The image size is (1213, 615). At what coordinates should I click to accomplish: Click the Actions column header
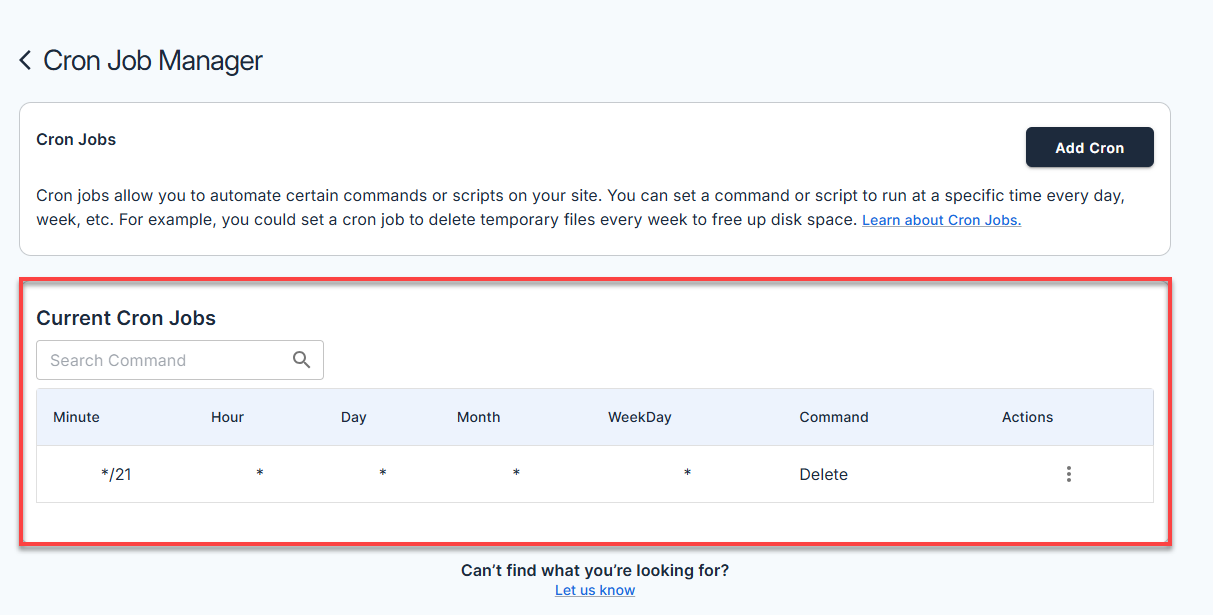tap(1027, 417)
